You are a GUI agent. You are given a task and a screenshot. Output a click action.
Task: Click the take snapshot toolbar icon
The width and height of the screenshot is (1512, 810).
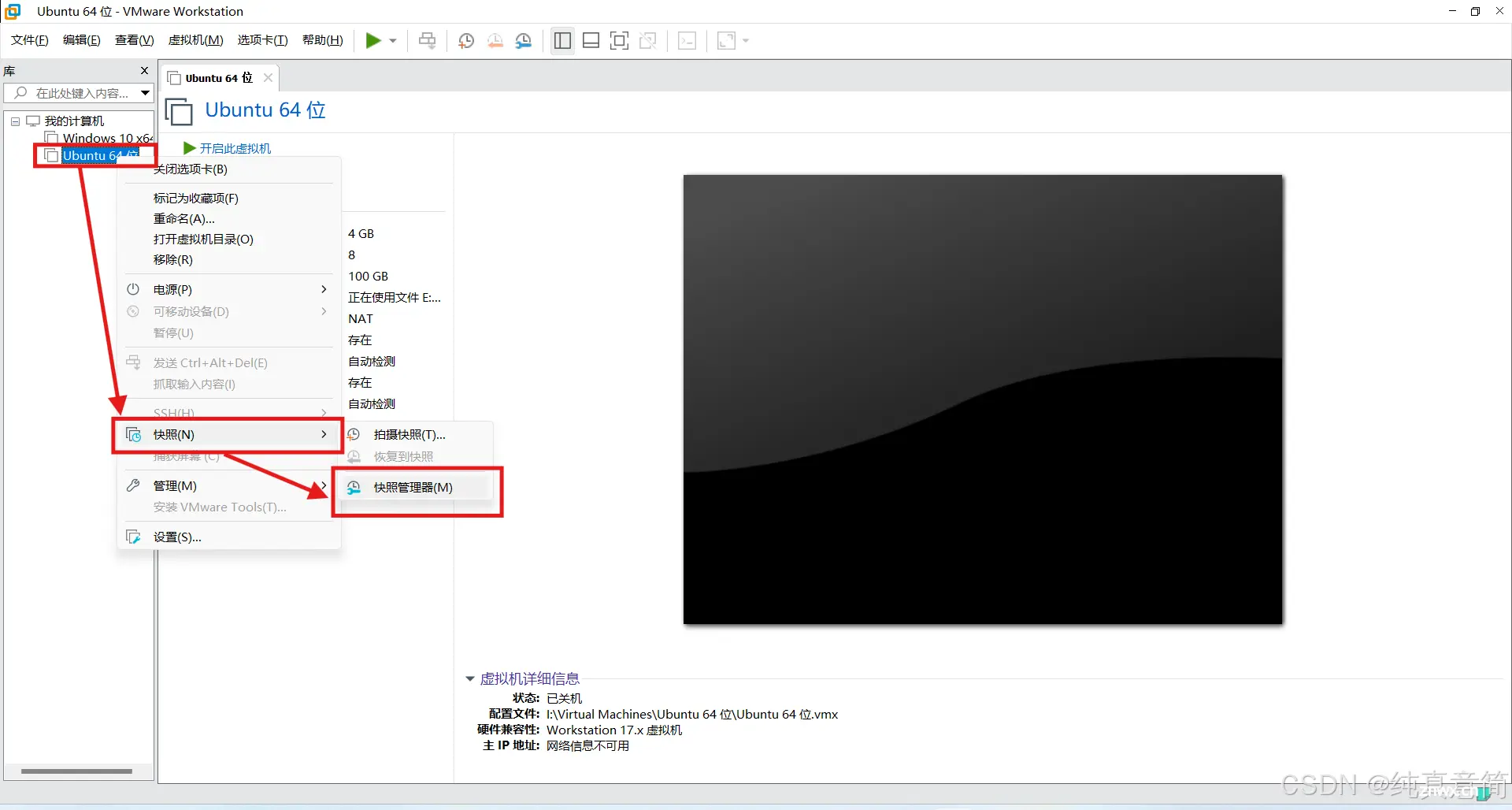466,41
